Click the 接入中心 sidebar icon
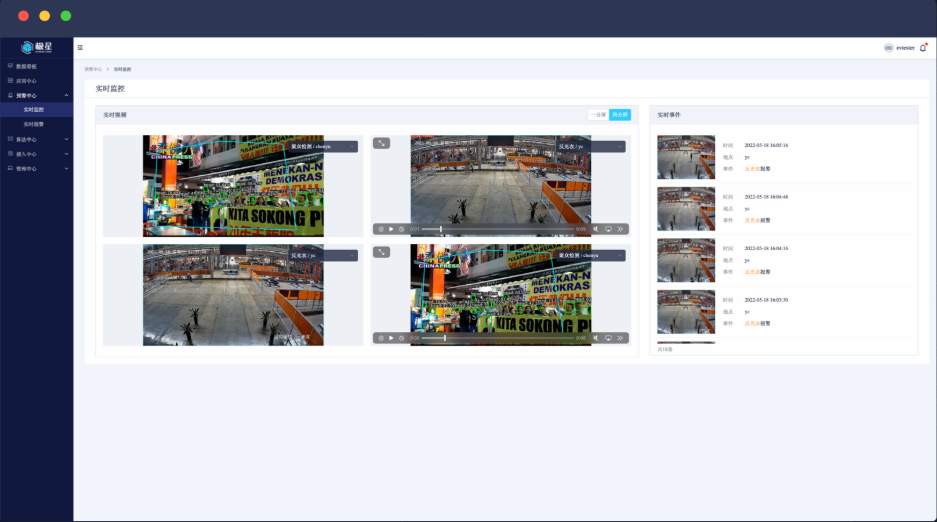Image resolution: width=937 pixels, height=522 pixels. coord(10,153)
